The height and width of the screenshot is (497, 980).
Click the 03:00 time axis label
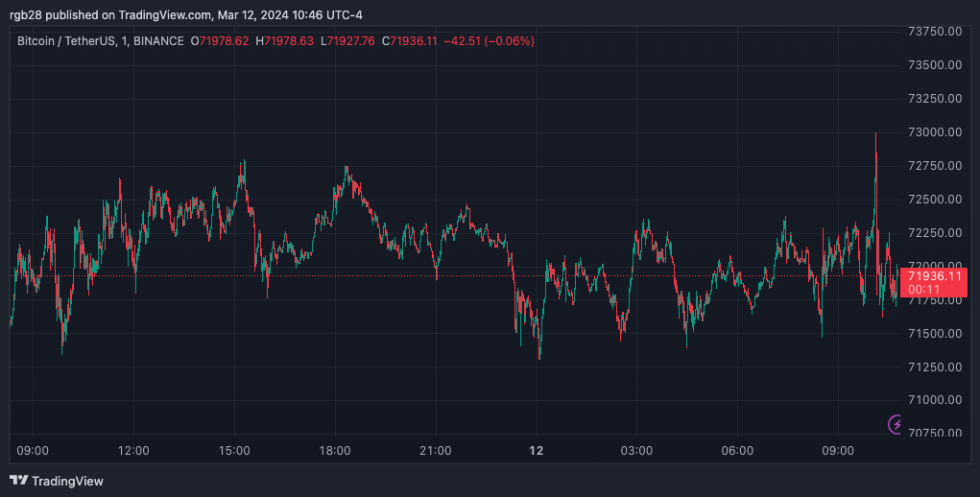[637, 451]
